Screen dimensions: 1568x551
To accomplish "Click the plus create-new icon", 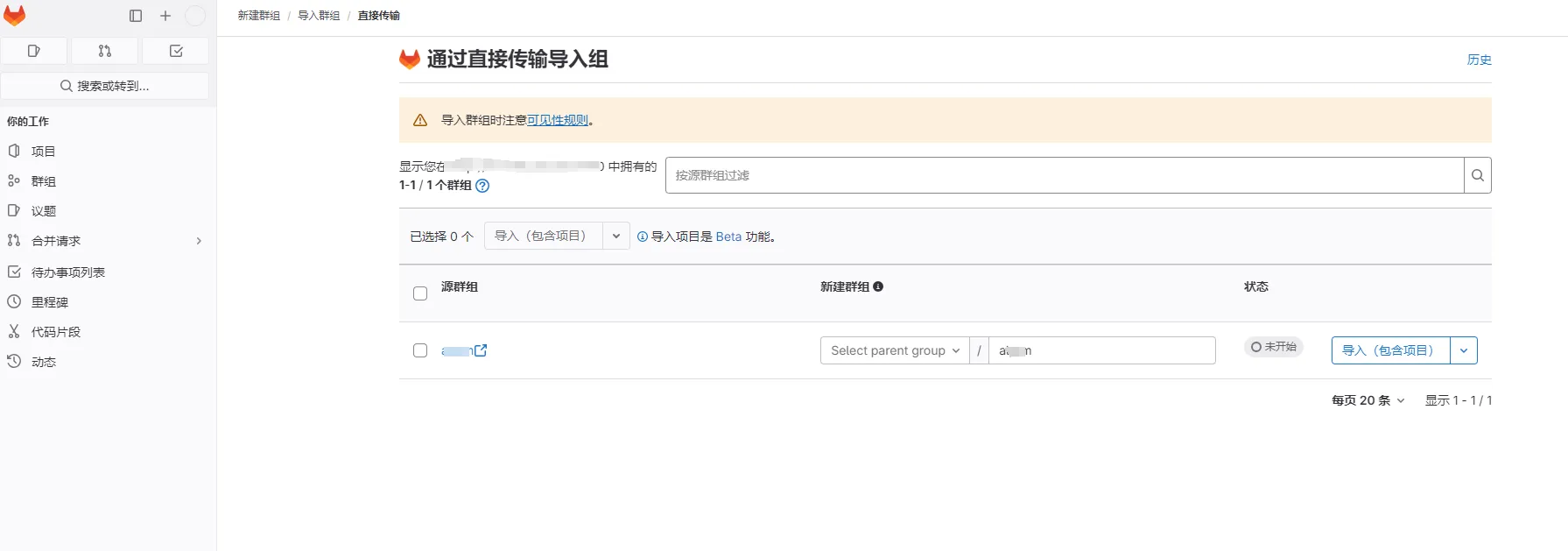I will (165, 16).
